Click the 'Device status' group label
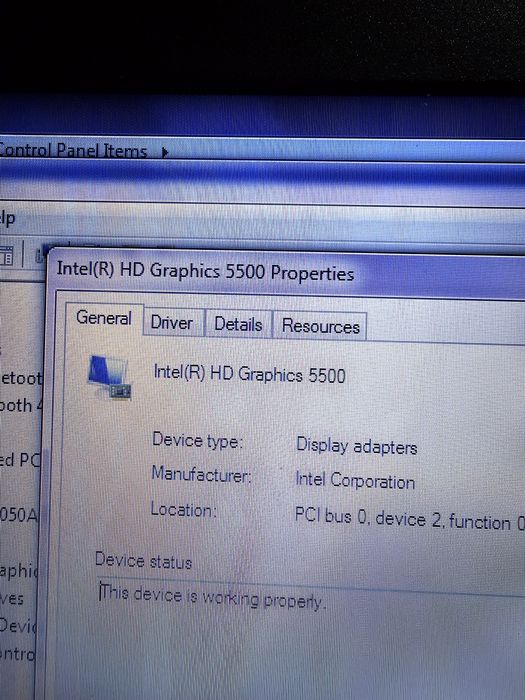 pos(143,561)
